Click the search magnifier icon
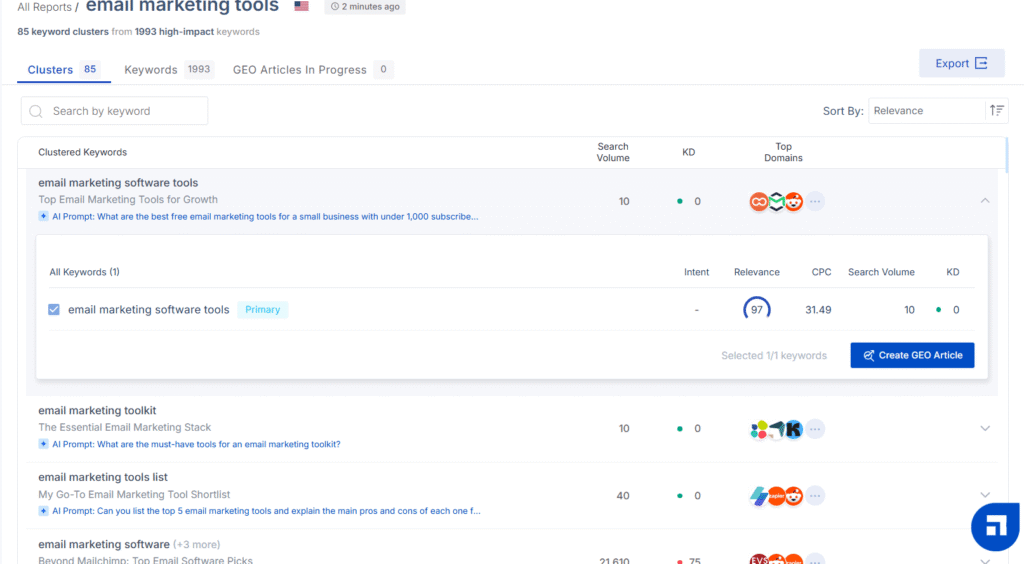This screenshot has width=1024, height=564. tap(36, 112)
